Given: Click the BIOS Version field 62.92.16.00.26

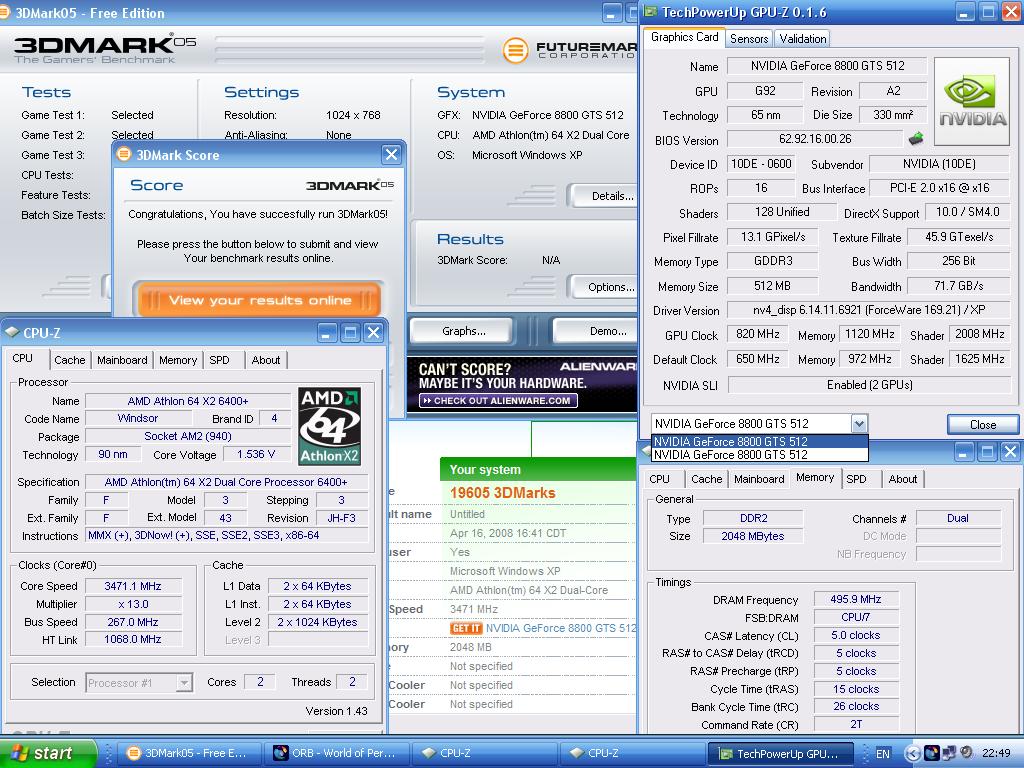Looking at the screenshot, I should 814,139.
